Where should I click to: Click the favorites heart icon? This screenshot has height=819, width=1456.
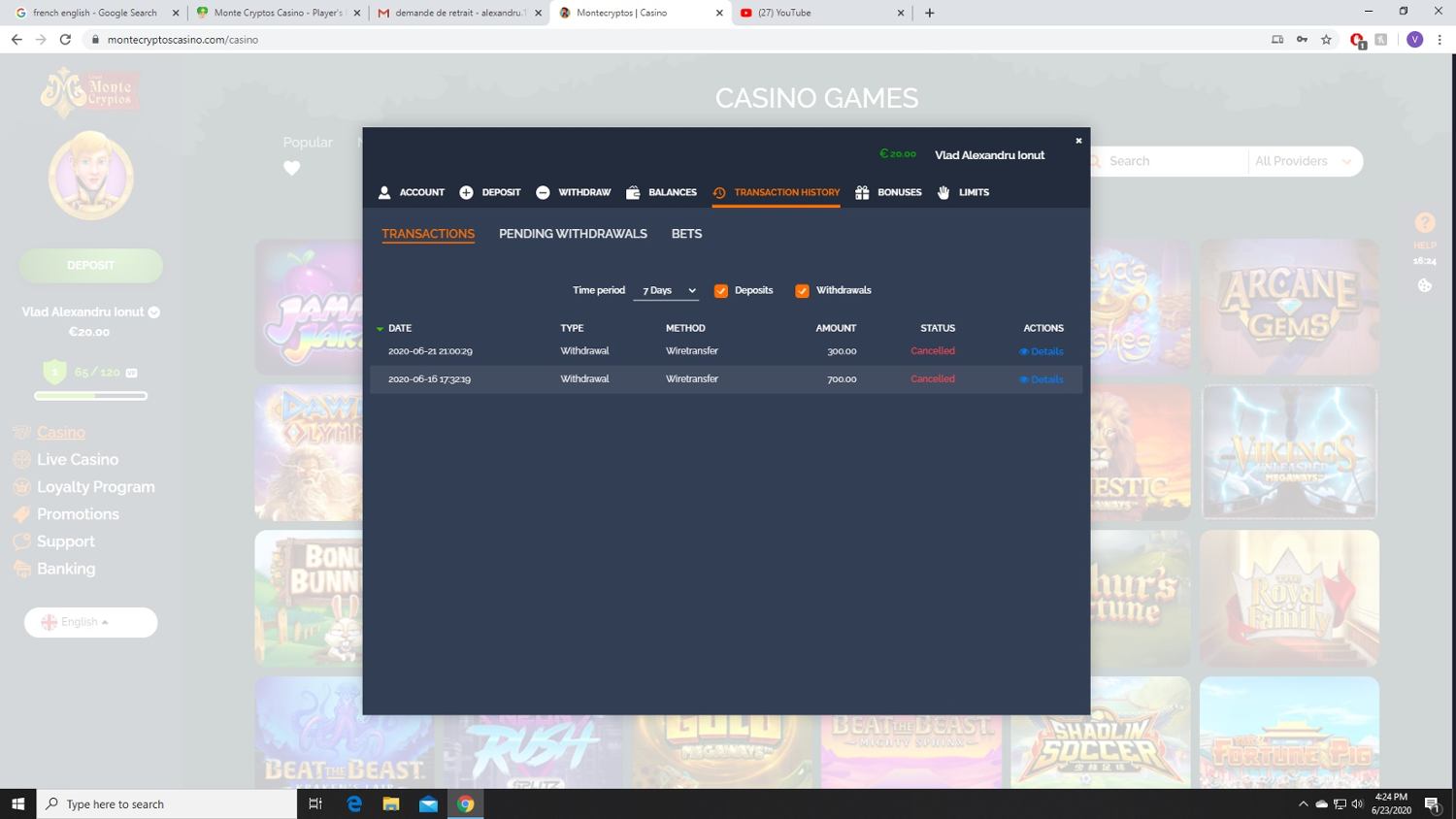pos(291,168)
